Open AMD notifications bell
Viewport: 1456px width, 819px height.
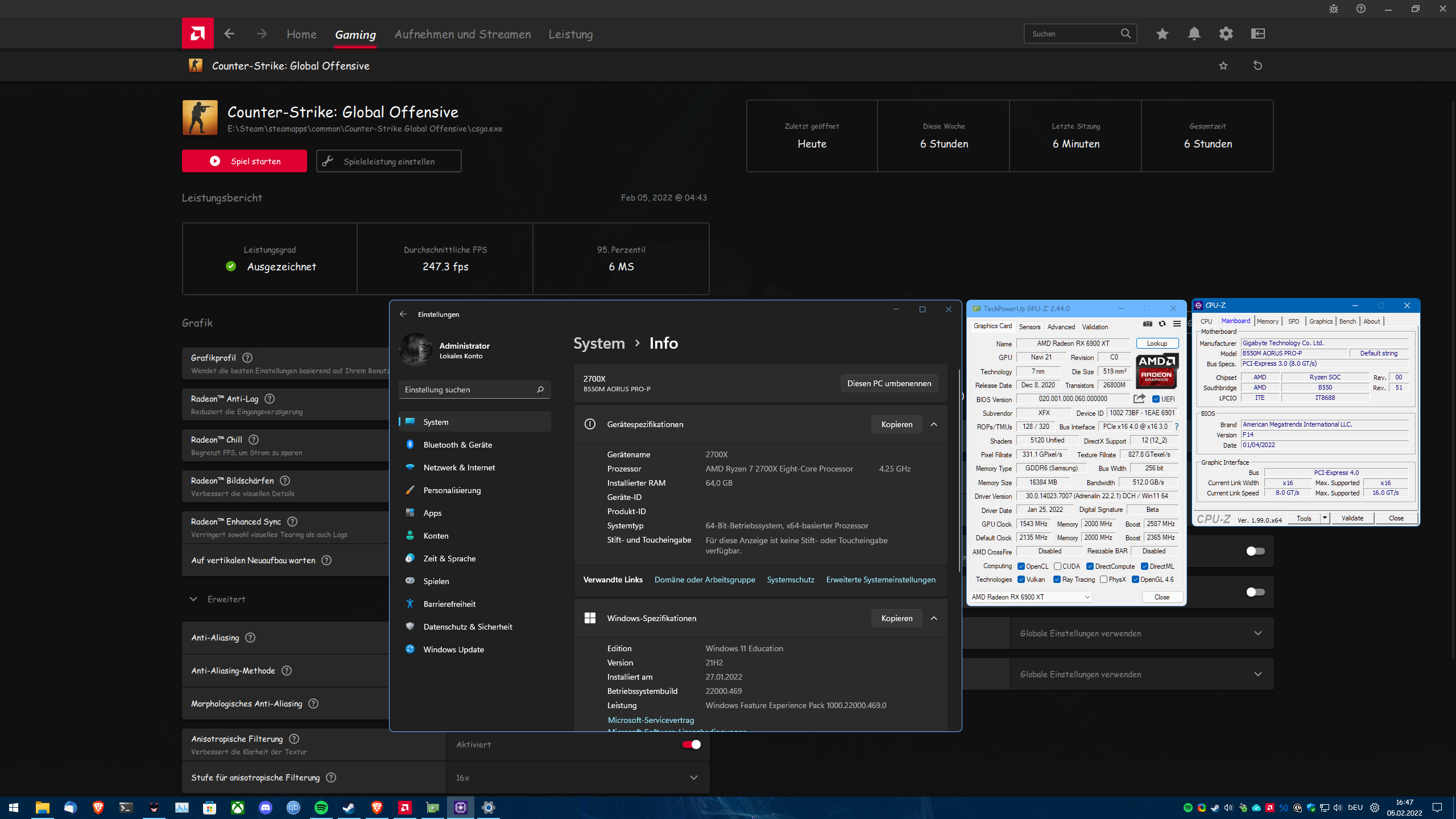(1194, 34)
